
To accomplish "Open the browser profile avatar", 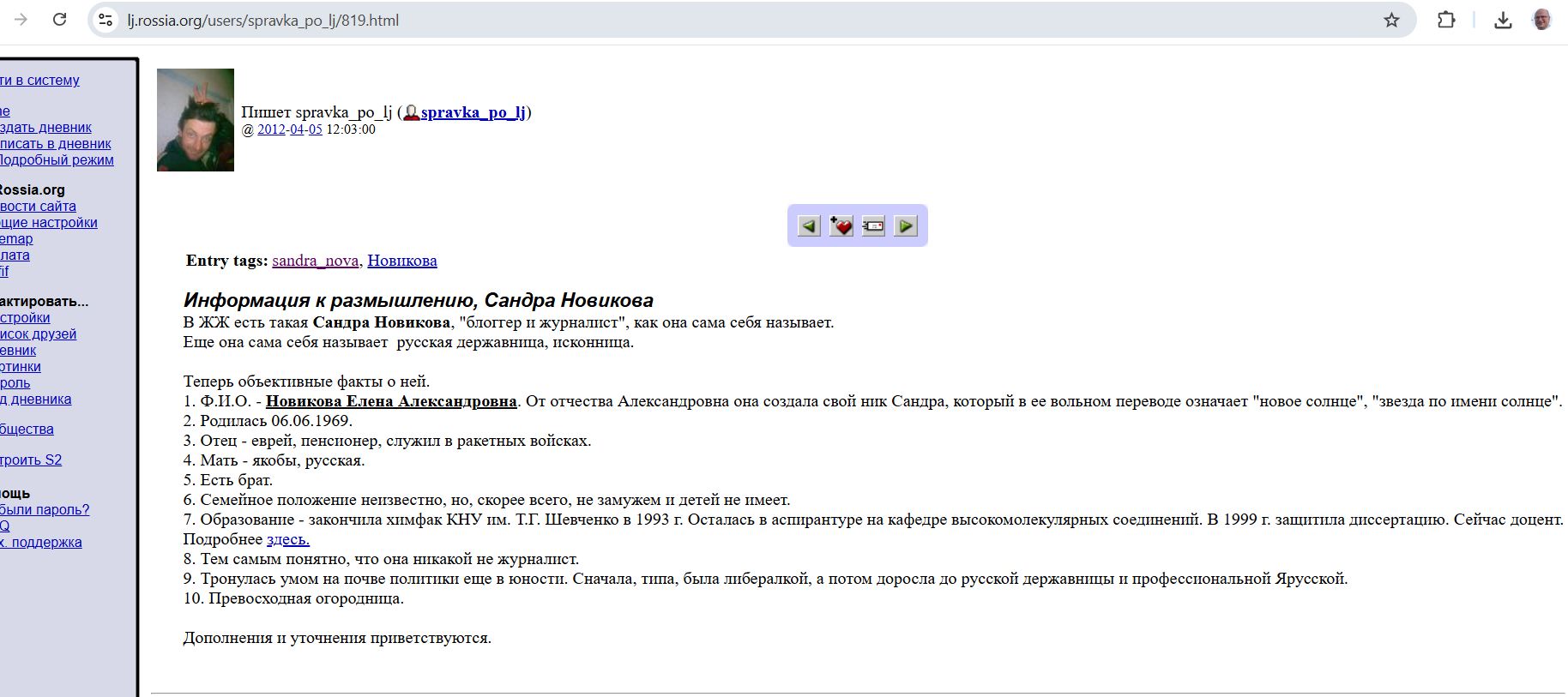I will (1542, 20).
